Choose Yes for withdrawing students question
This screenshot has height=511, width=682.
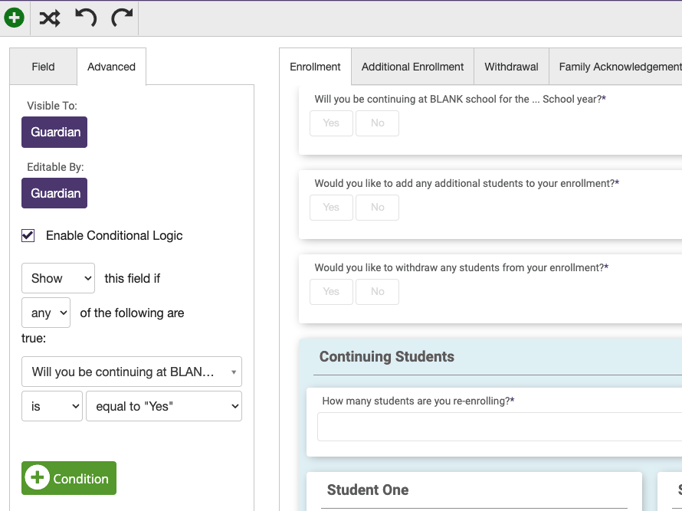tap(331, 291)
